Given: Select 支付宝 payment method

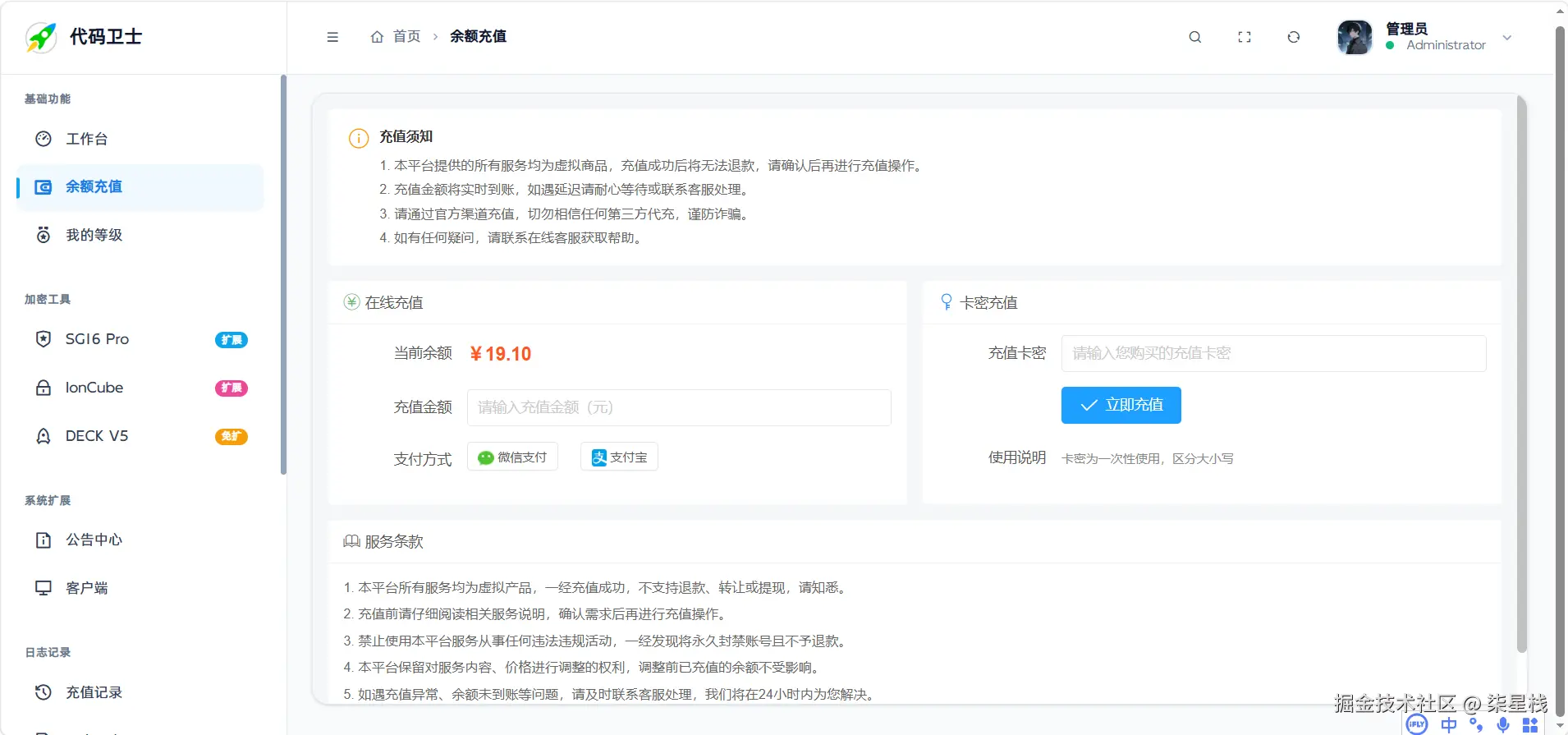Looking at the screenshot, I should 619,457.
